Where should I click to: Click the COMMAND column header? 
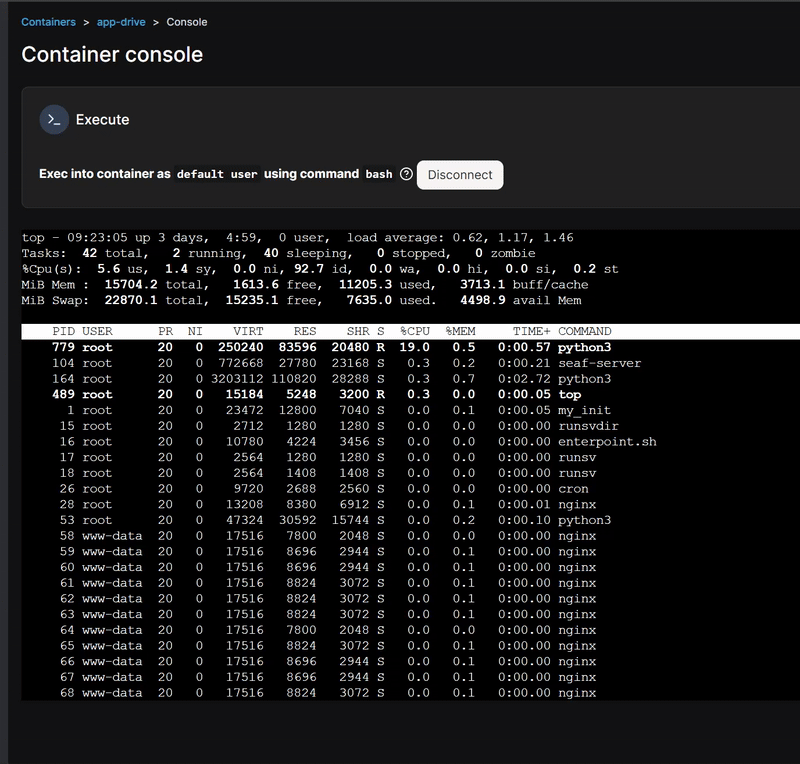(584, 331)
